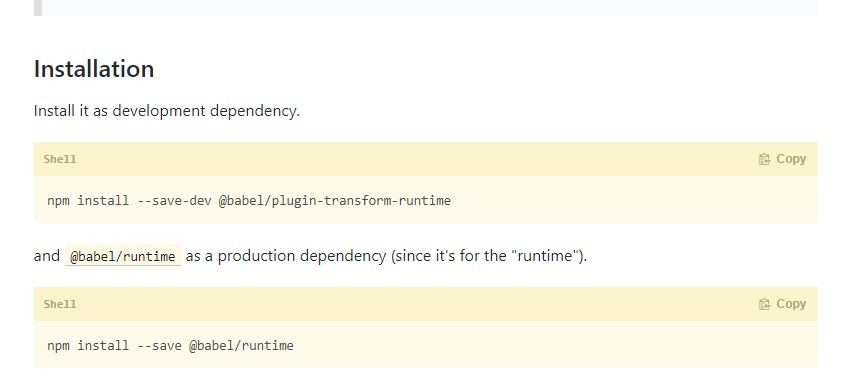Image resolution: width=856 pixels, height=386 pixels.
Task: Click @babel/runtime in the second code block
Action: point(241,346)
